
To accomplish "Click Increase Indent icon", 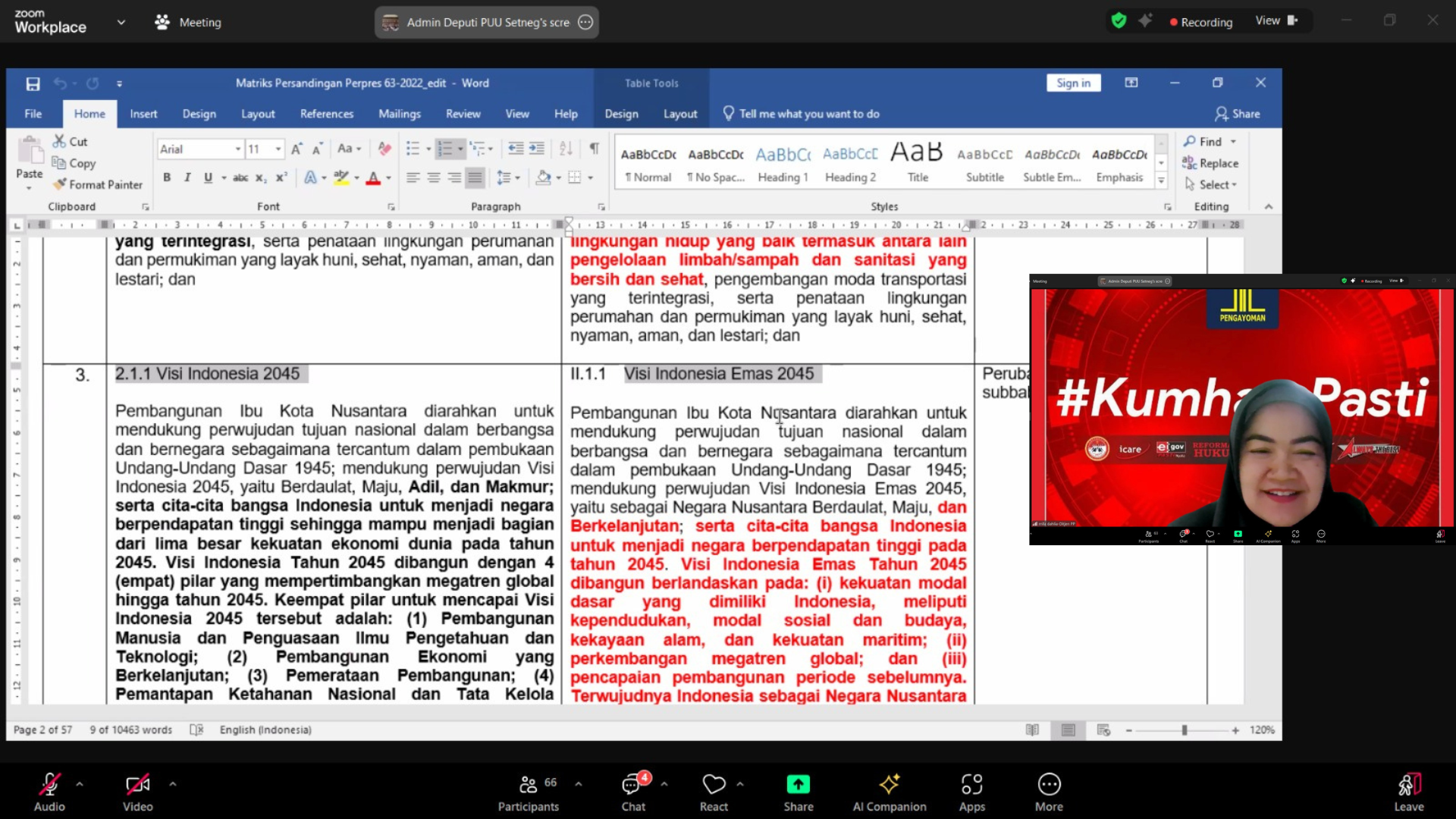I will click(x=536, y=149).
